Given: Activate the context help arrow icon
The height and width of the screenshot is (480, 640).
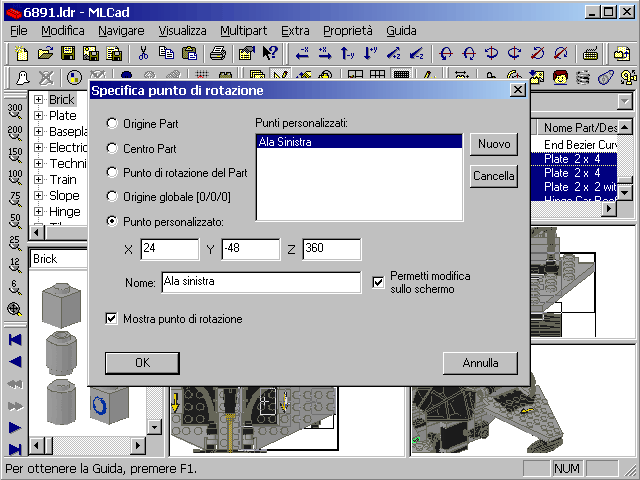Looking at the screenshot, I should [270, 53].
